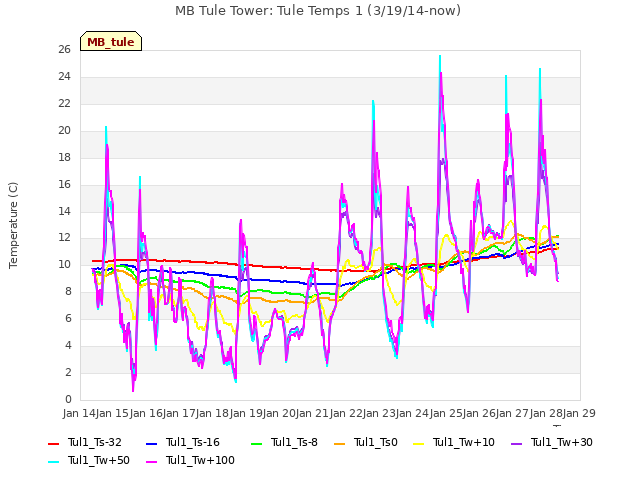Click the Tul1_Tw+30 legend label
This screenshot has width=640, height=480.
tap(562, 442)
